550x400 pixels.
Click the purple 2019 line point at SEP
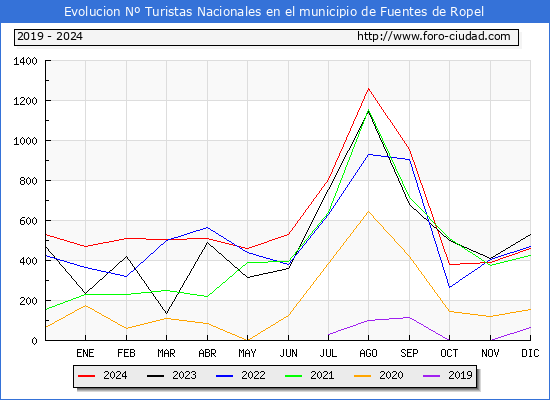pos(409,317)
